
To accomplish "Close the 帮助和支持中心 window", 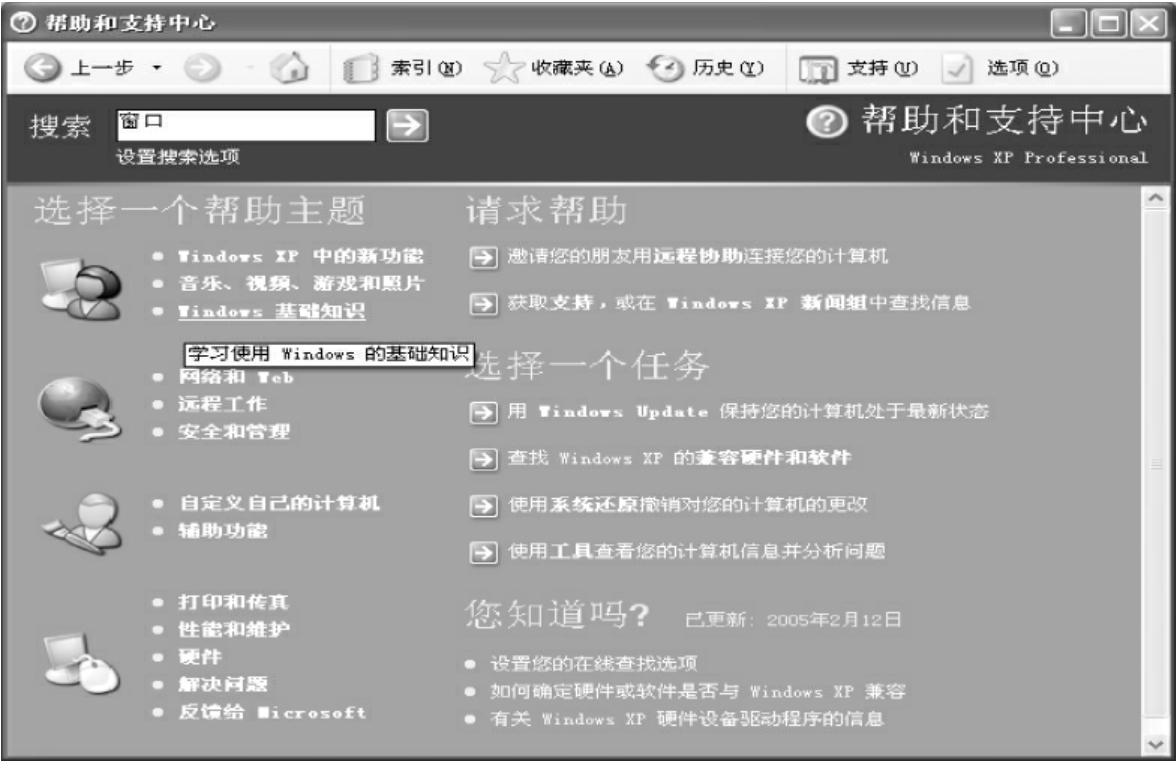I will 1149,23.
